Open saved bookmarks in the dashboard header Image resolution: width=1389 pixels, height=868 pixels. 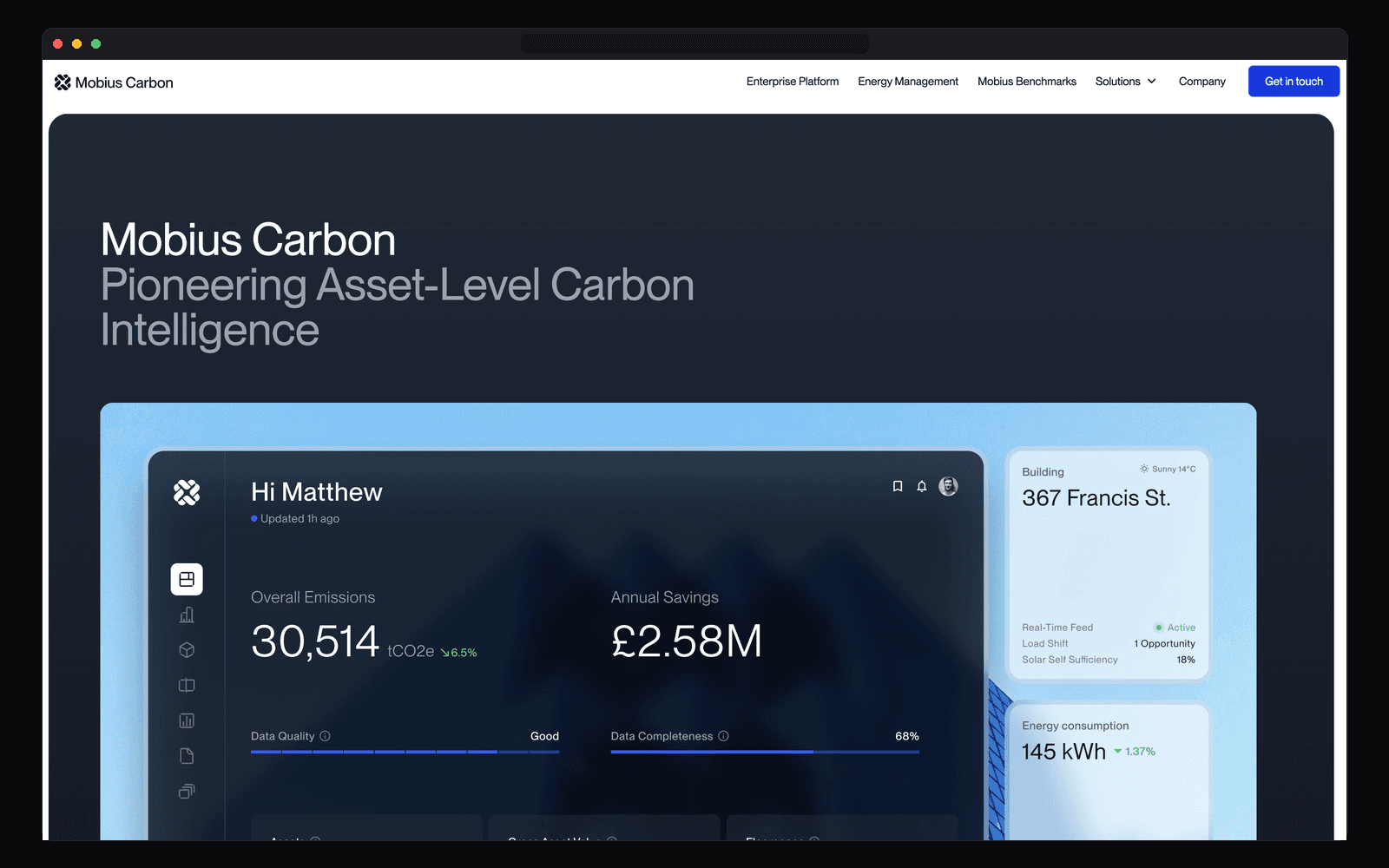(898, 486)
